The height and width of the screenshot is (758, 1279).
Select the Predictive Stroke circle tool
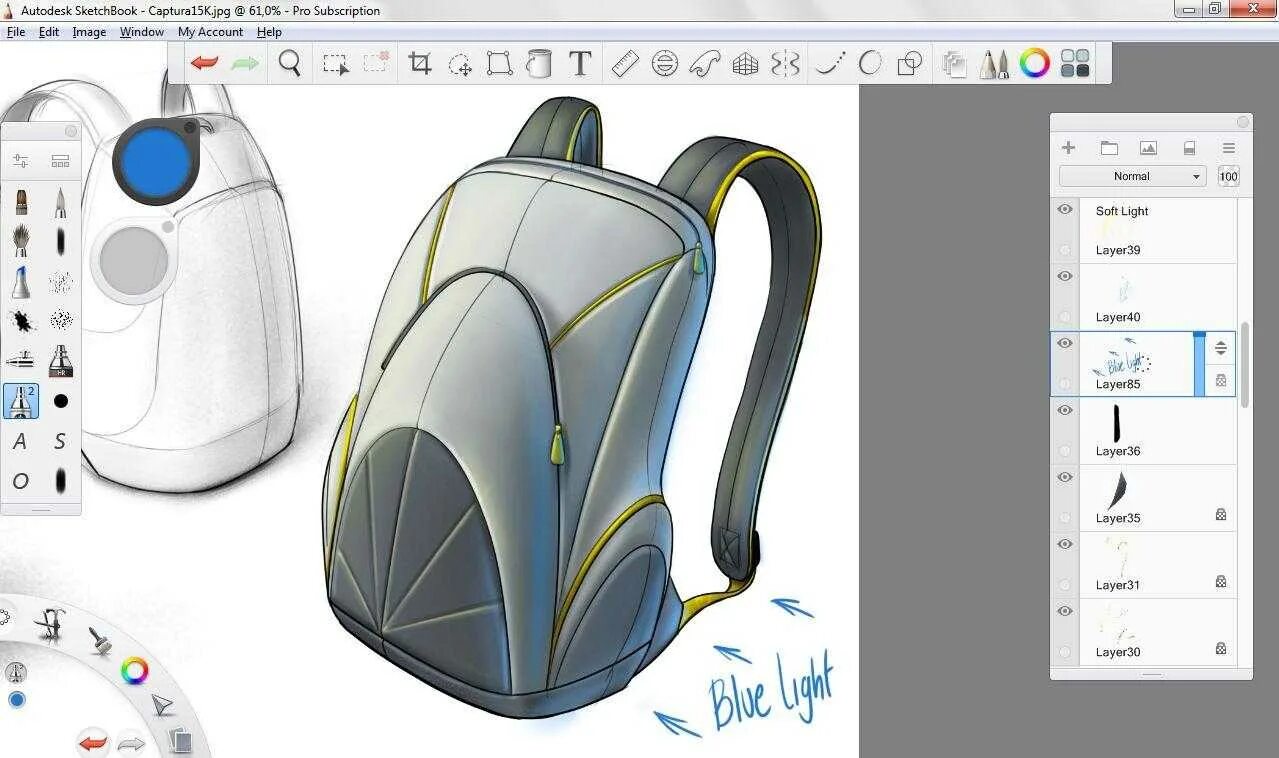(x=870, y=64)
